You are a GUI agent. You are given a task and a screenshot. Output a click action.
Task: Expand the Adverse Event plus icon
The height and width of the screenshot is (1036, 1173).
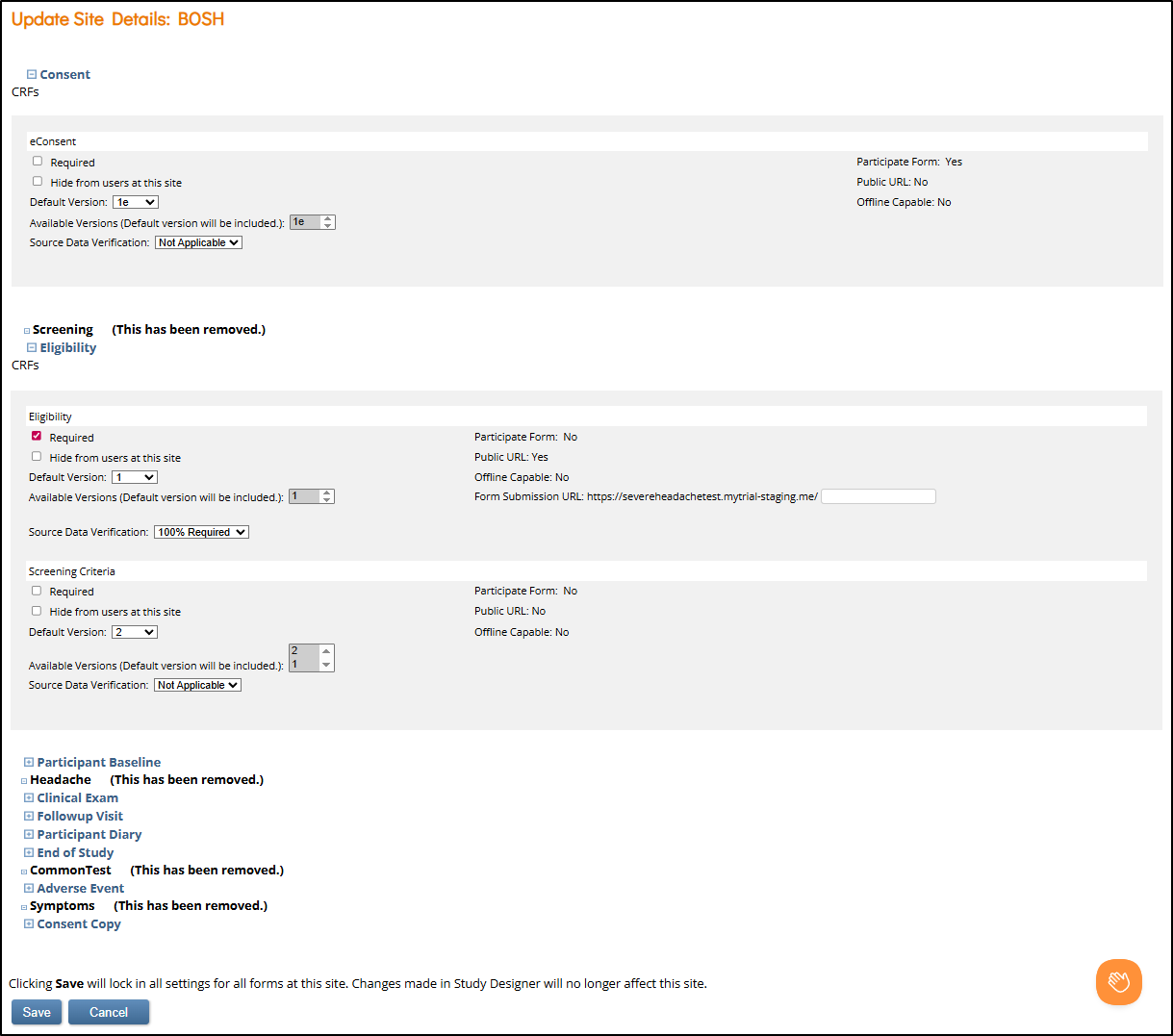click(x=29, y=888)
